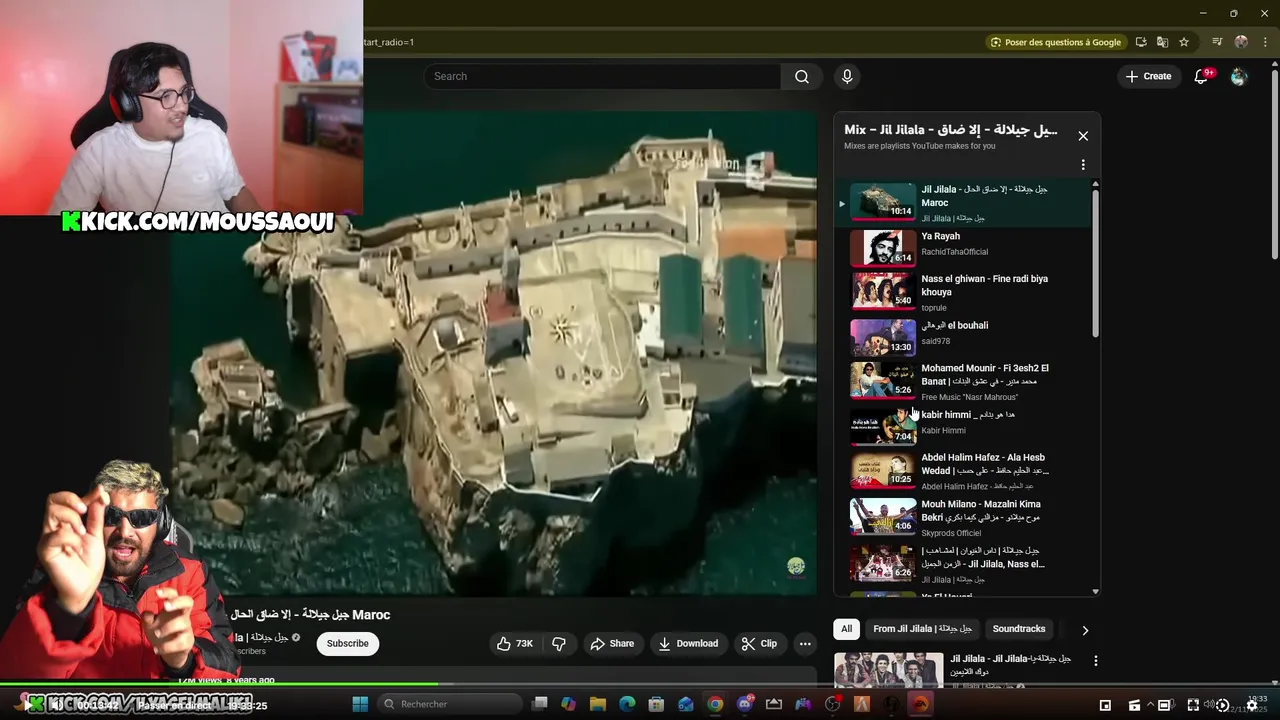
Task: Open File Explorer from taskbar
Action: [598, 704]
